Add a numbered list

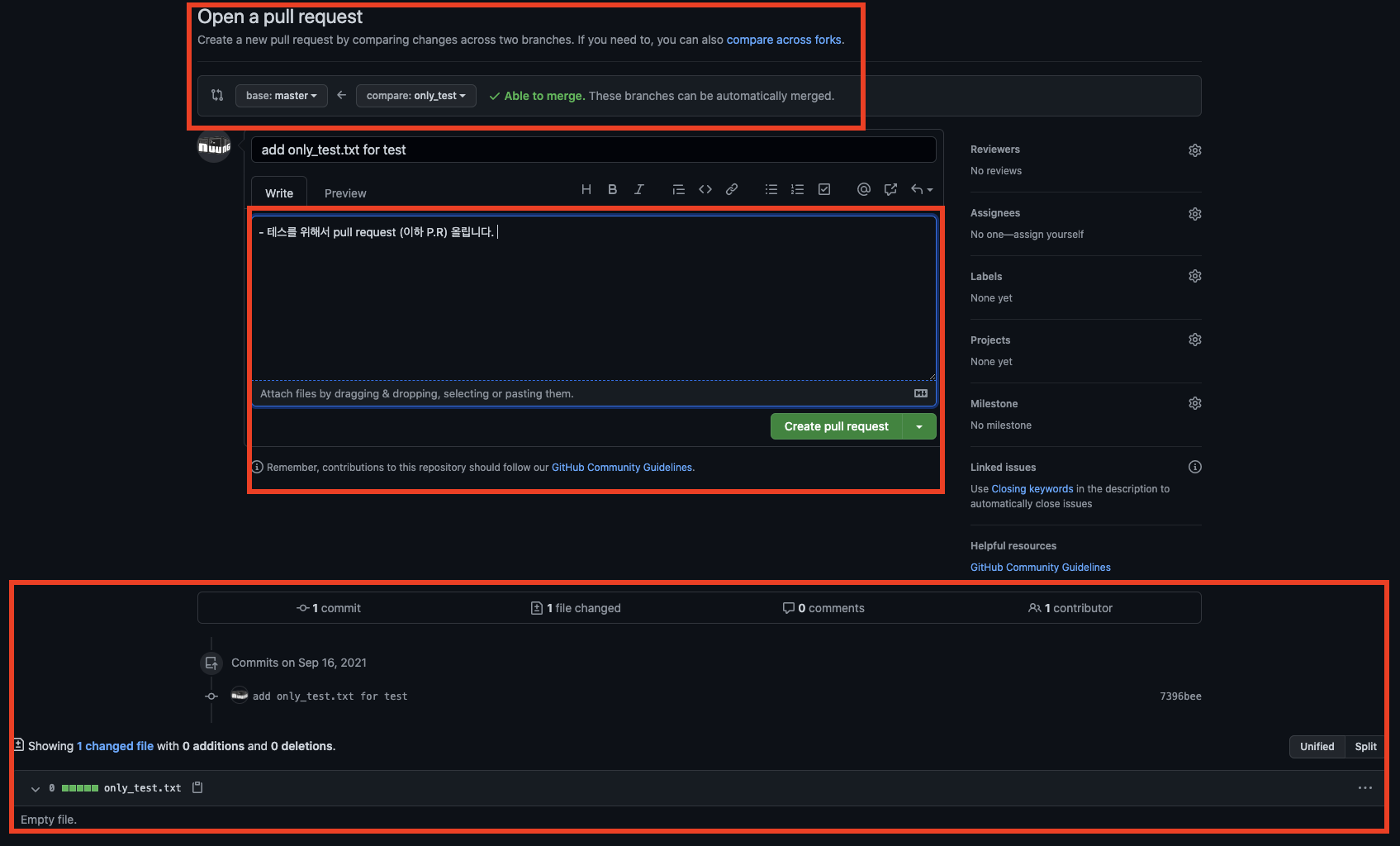tap(798, 189)
